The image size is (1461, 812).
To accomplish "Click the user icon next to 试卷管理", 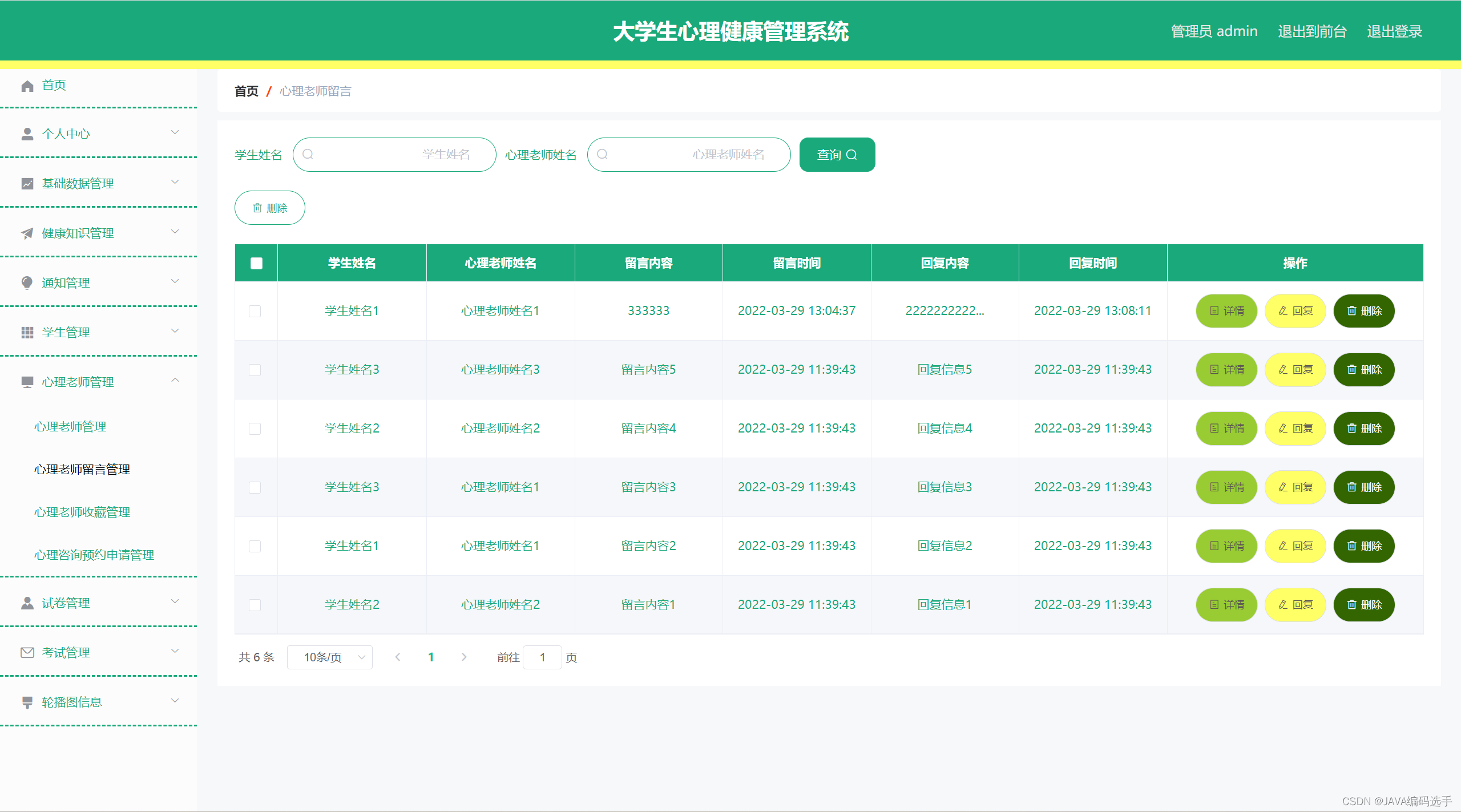I will coord(27,603).
